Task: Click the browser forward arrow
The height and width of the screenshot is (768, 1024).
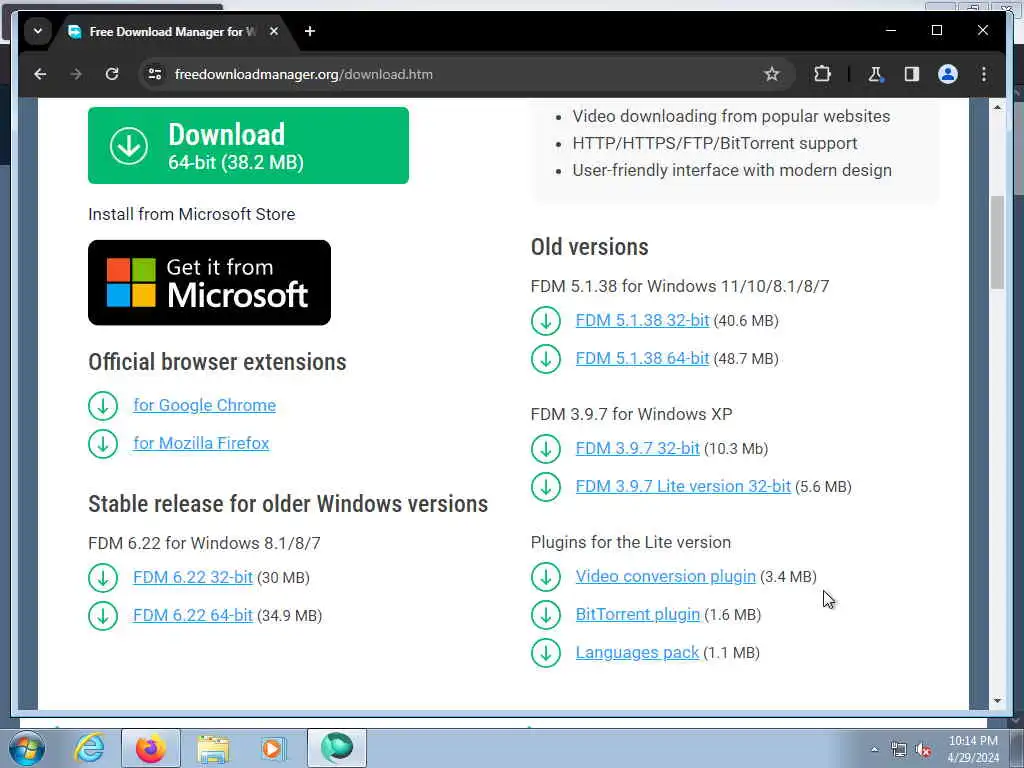Action: 76,74
